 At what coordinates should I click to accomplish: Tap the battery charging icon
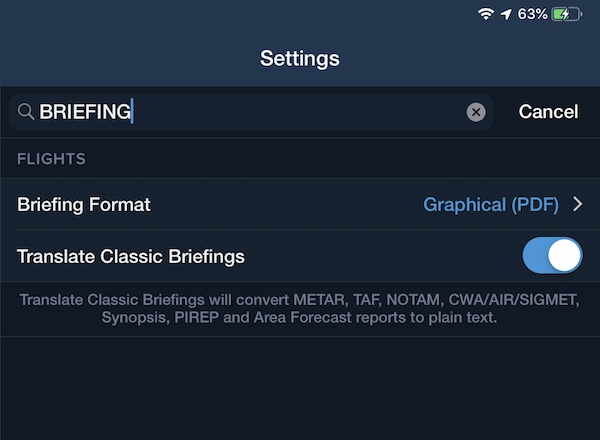(567, 15)
